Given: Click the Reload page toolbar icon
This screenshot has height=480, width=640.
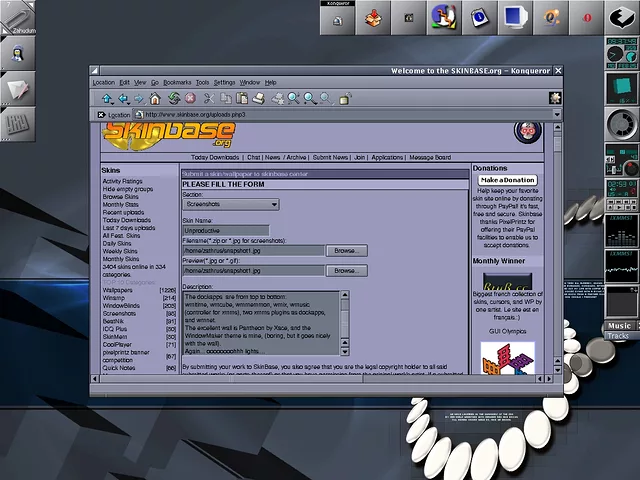Looking at the screenshot, I should 174,99.
